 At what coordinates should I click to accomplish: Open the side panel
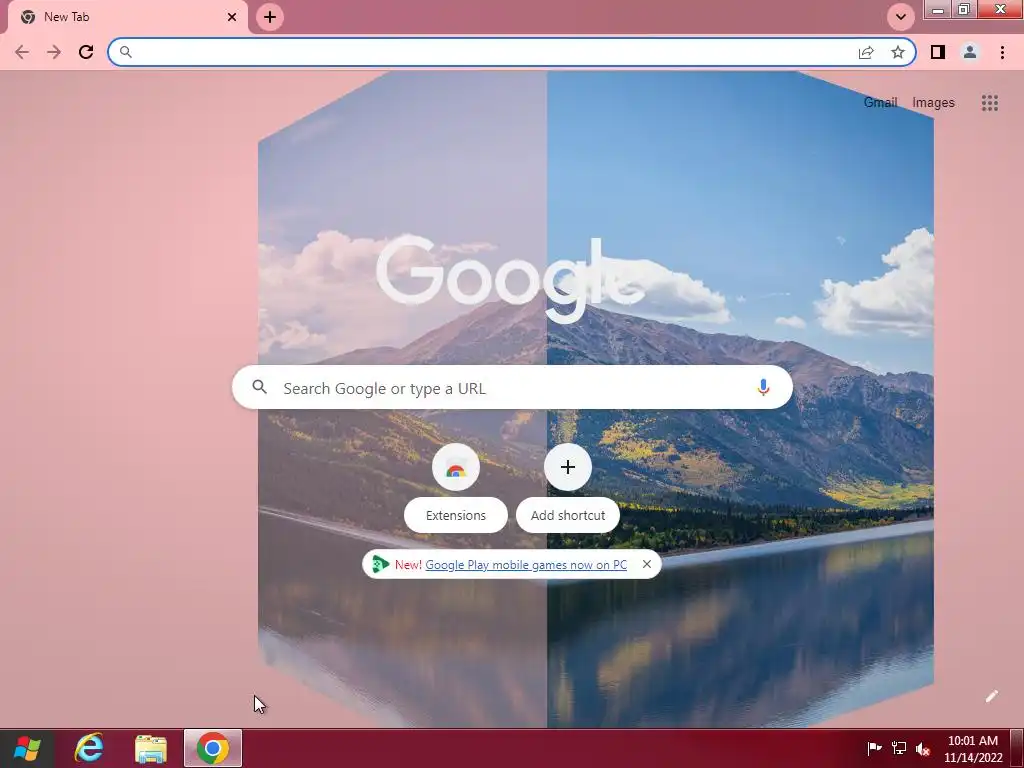(x=938, y=52)
